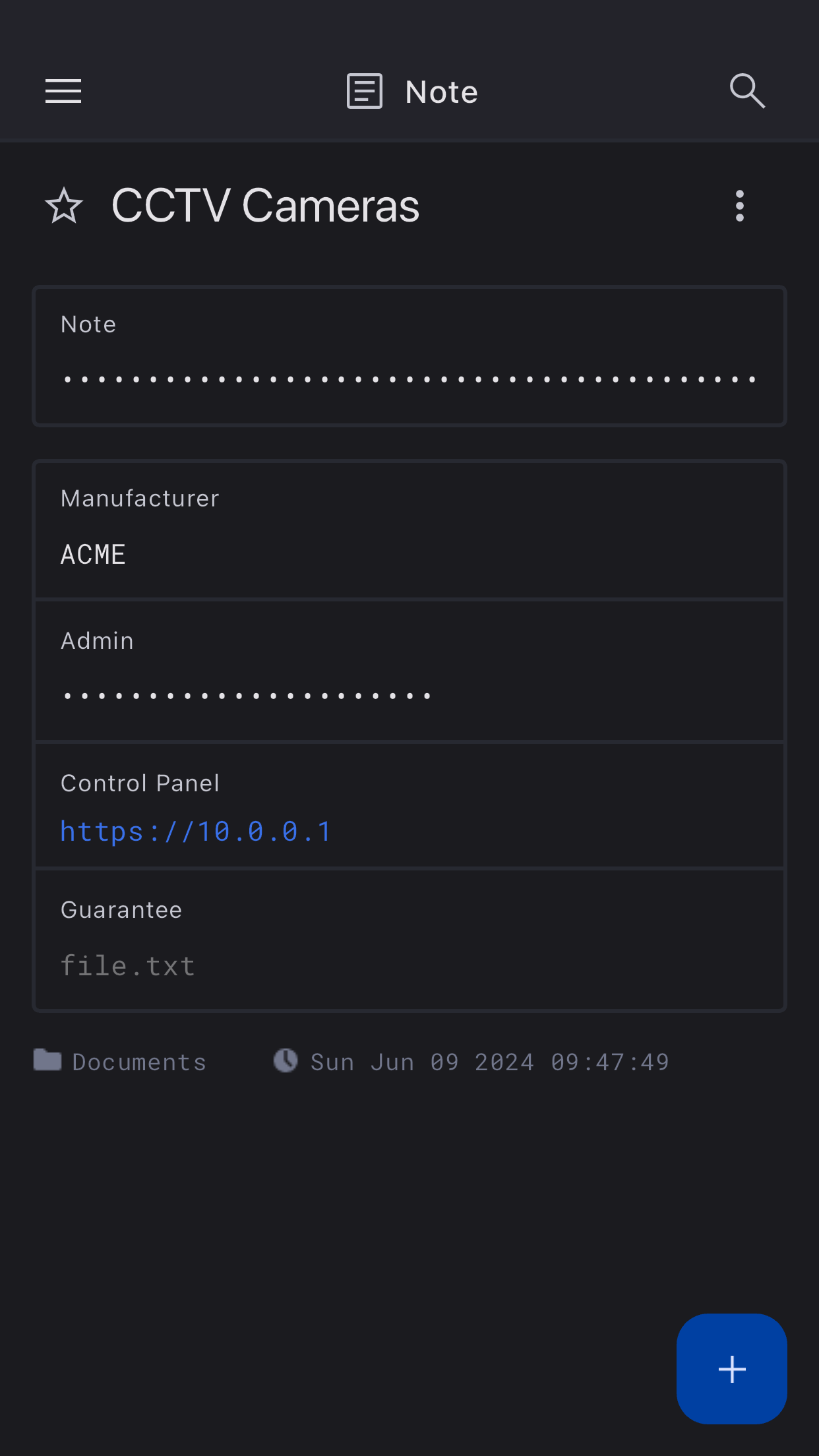Viewport: 819px width, 1456px height.
Task: Click the Documents folder icon
Action: click(x=47, y=1060)
